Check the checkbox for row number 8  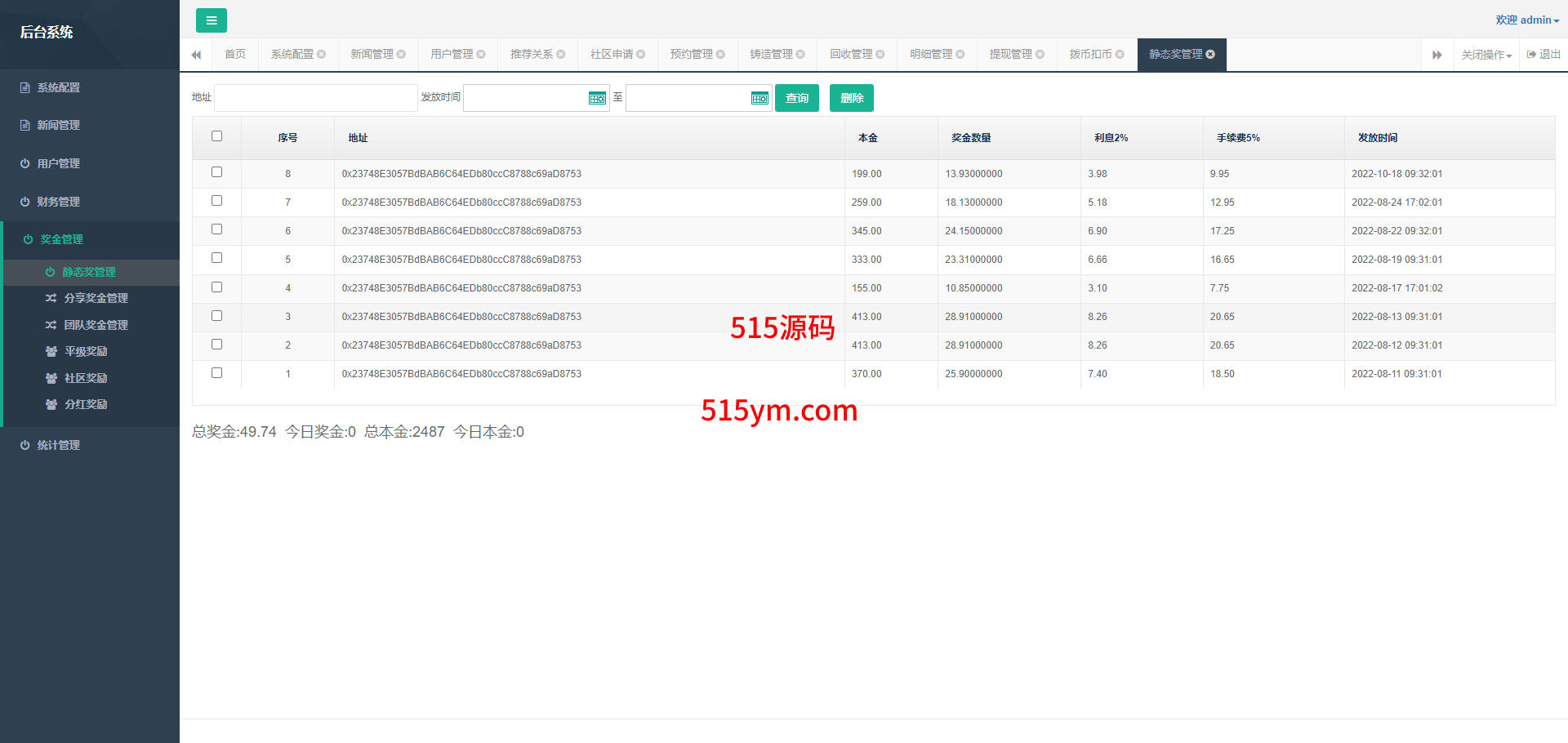216,172
